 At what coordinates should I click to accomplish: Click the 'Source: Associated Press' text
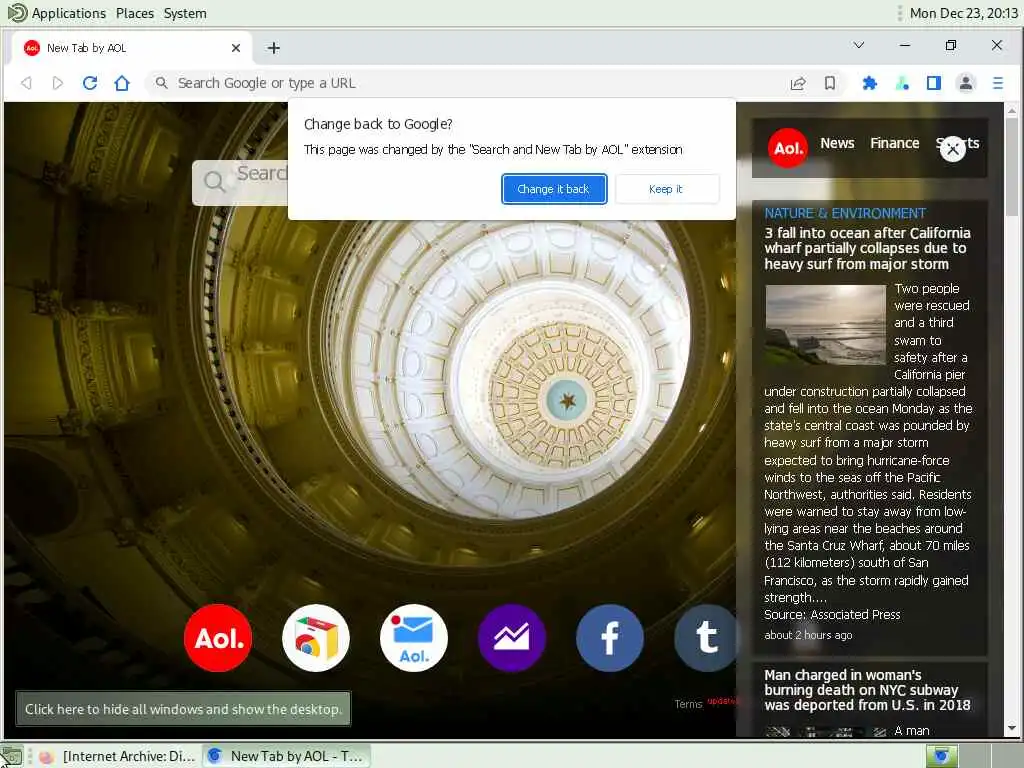(832, 615)
